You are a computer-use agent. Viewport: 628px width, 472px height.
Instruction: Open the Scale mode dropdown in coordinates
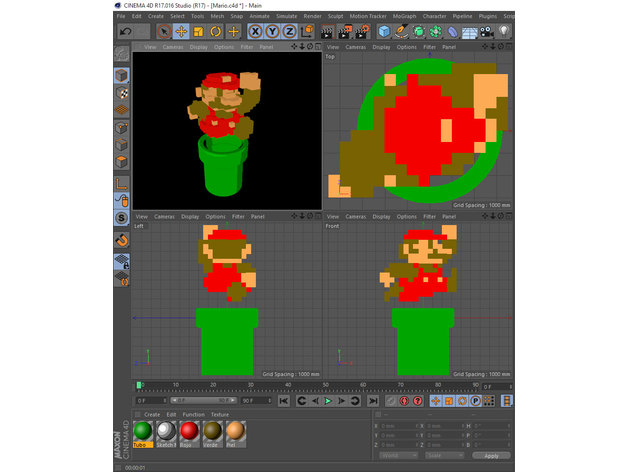coord(445,455)
